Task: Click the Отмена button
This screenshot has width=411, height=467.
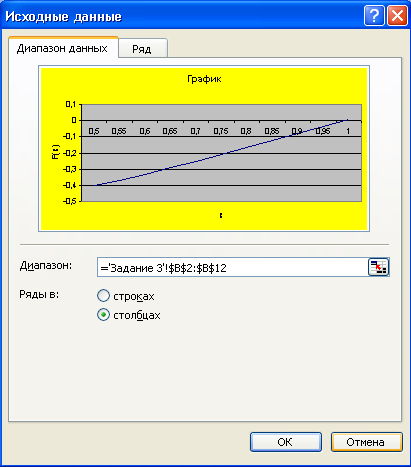Action: [367, 442]
